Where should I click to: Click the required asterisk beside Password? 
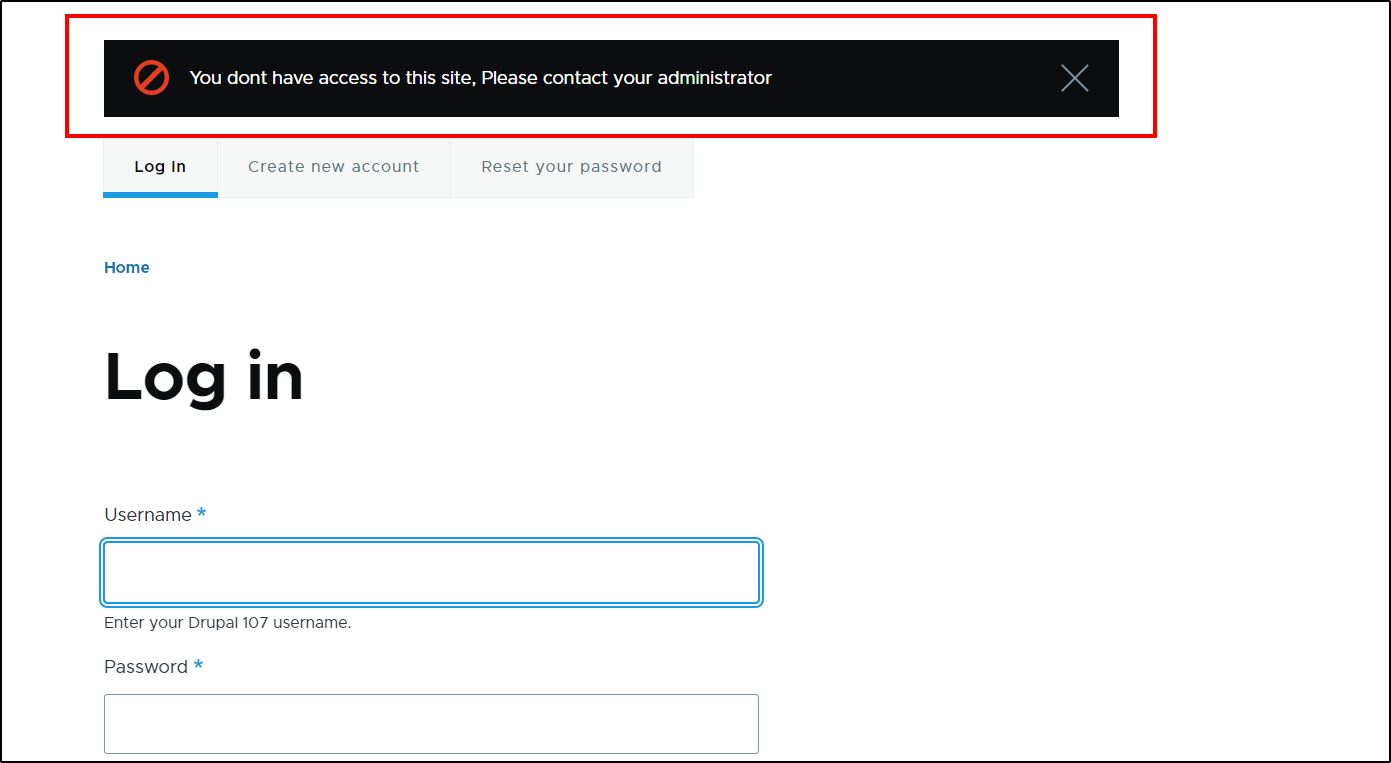(x=198, y=665)
